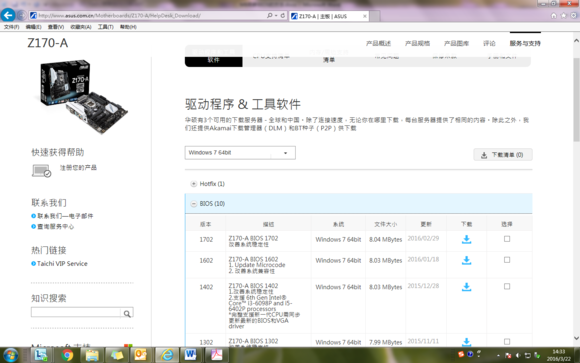Open the PDF reader taskbar icon

coord(216,355)
